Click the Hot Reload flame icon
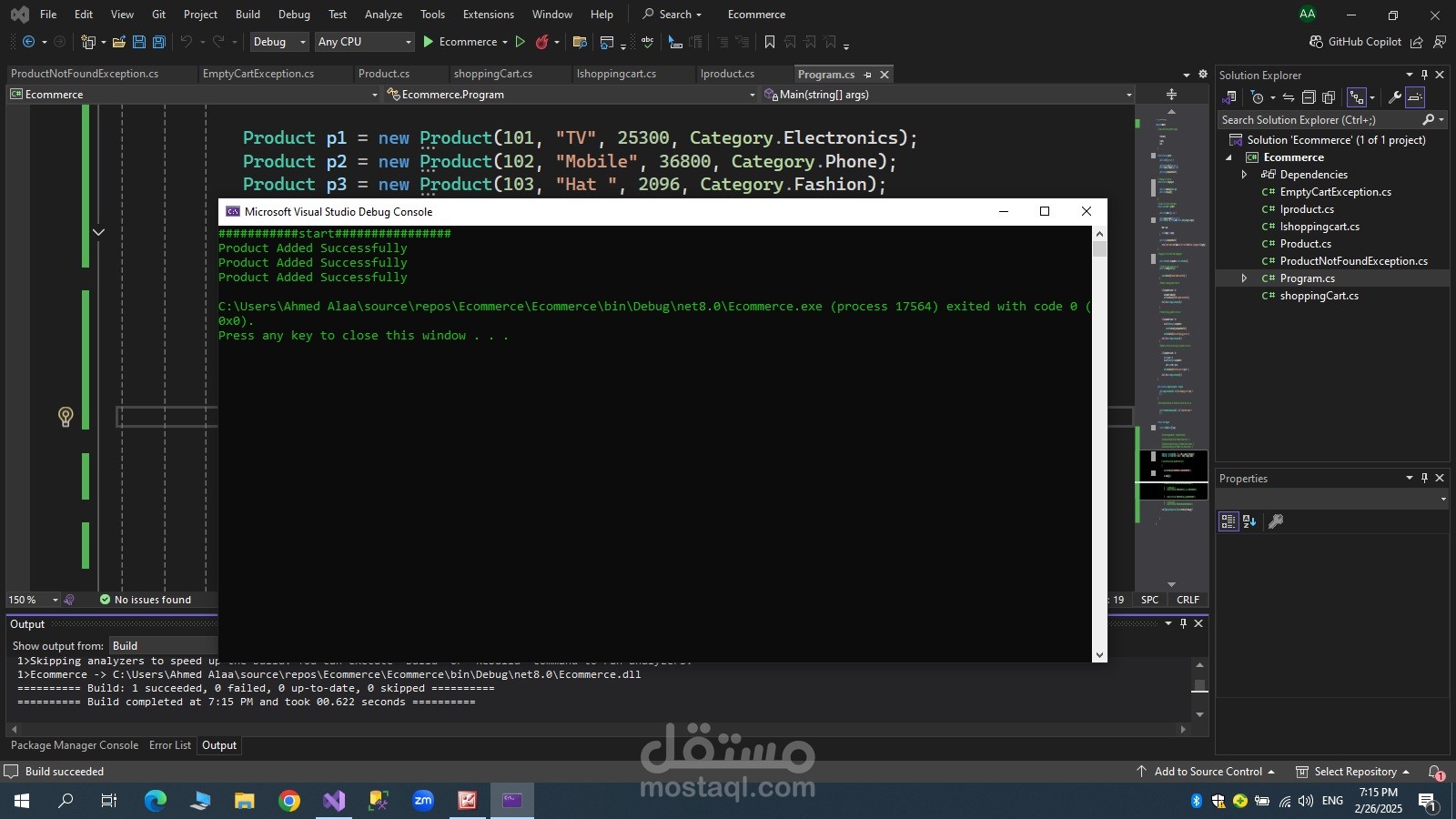 (x=542, y=42)
